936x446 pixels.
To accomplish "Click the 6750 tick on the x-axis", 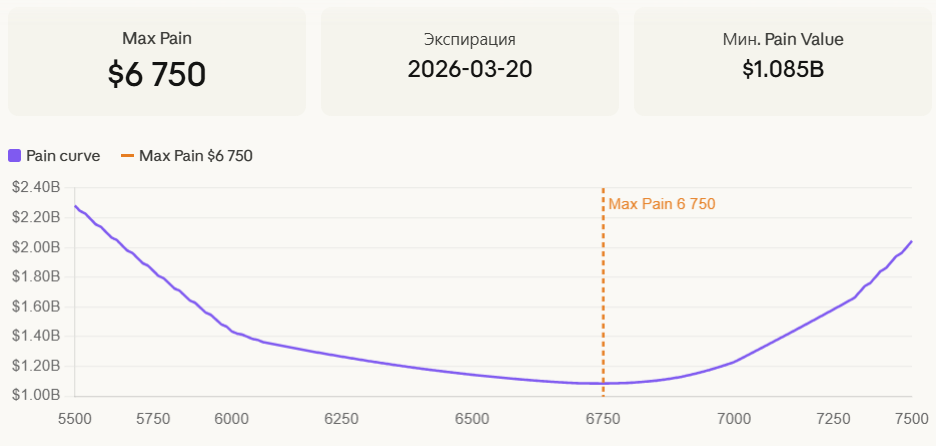I will point(602,418).
